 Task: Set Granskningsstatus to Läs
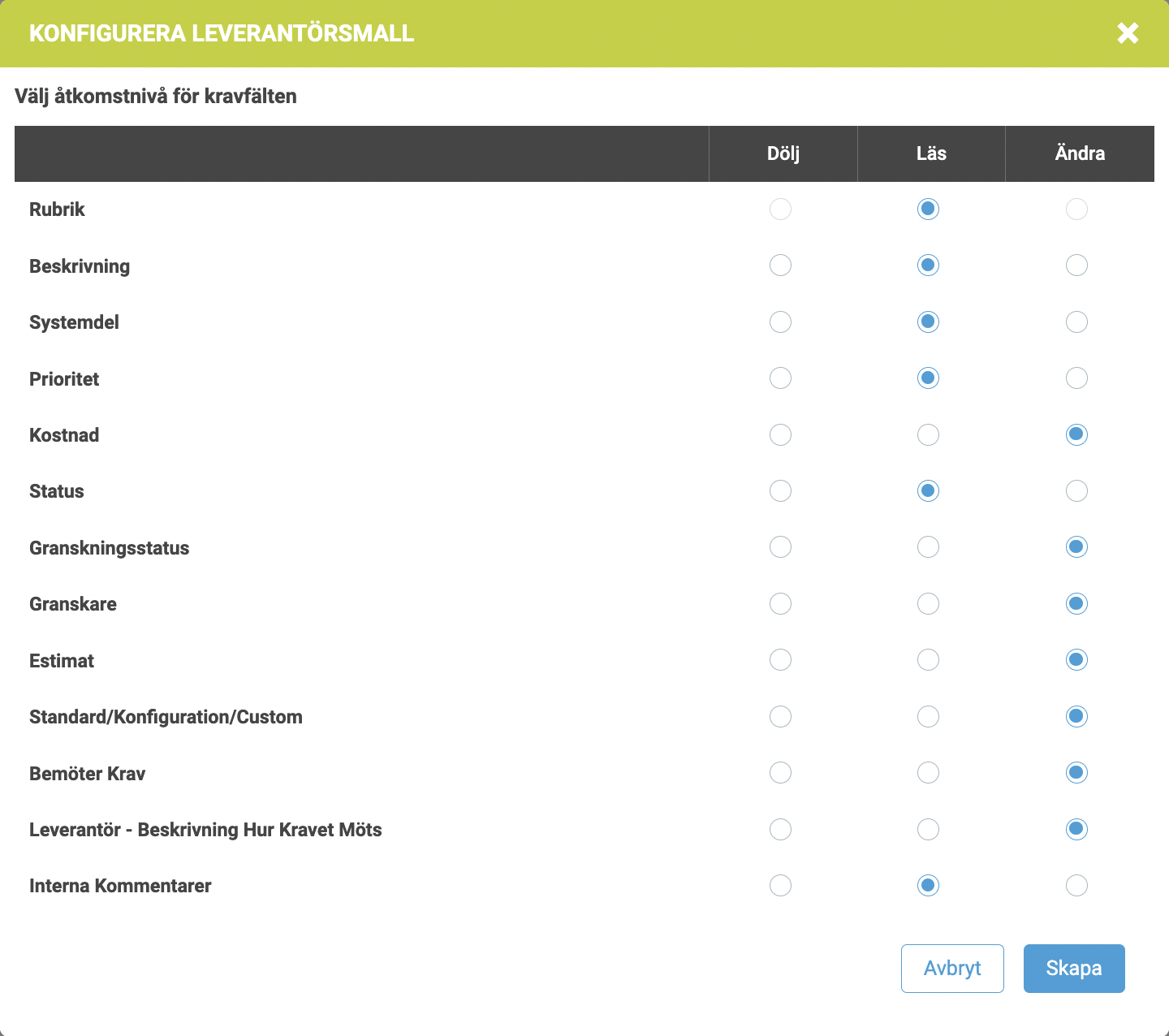(928, 547)
